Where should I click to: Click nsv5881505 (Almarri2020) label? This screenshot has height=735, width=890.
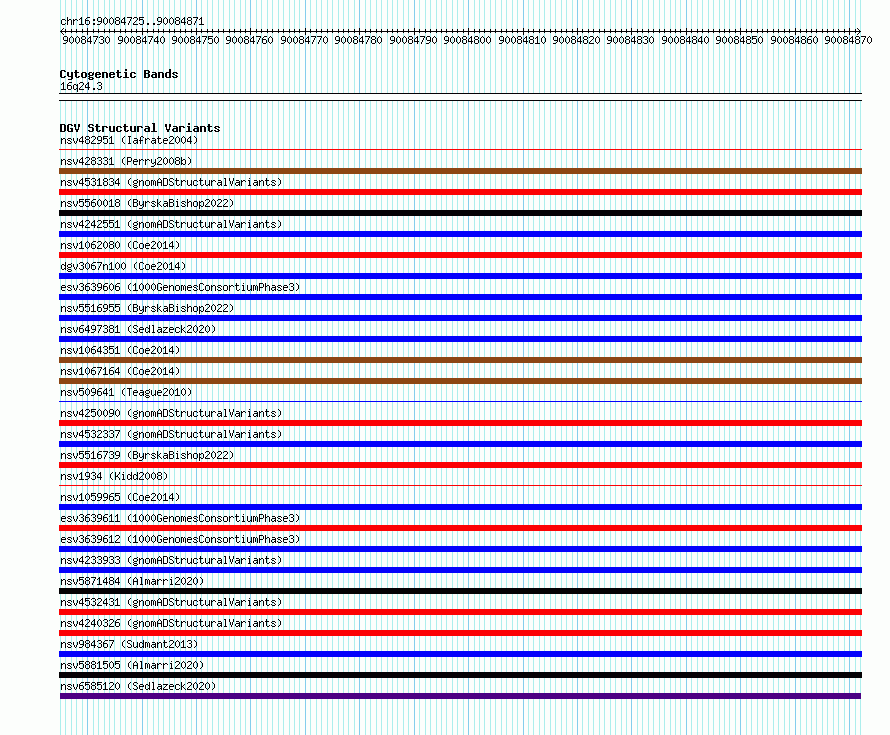132,665
